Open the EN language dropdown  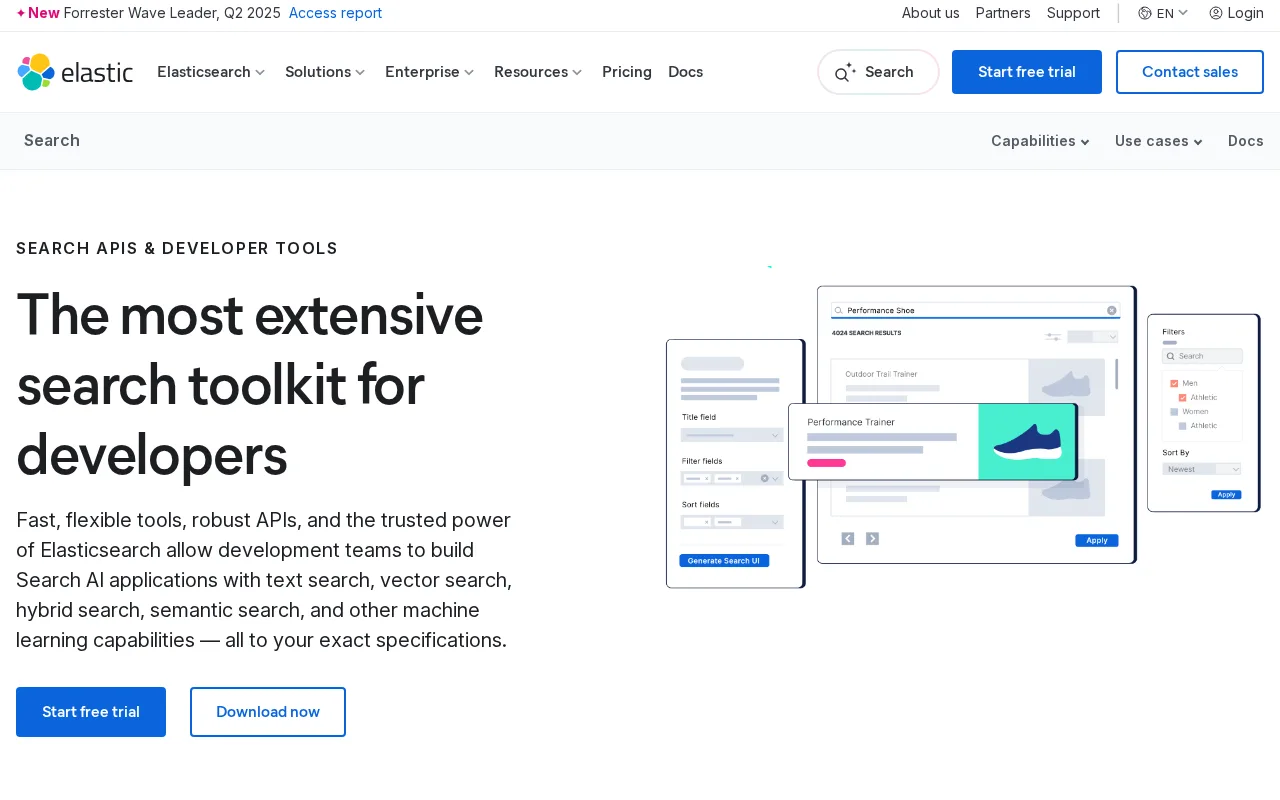tap(1164, 13)
